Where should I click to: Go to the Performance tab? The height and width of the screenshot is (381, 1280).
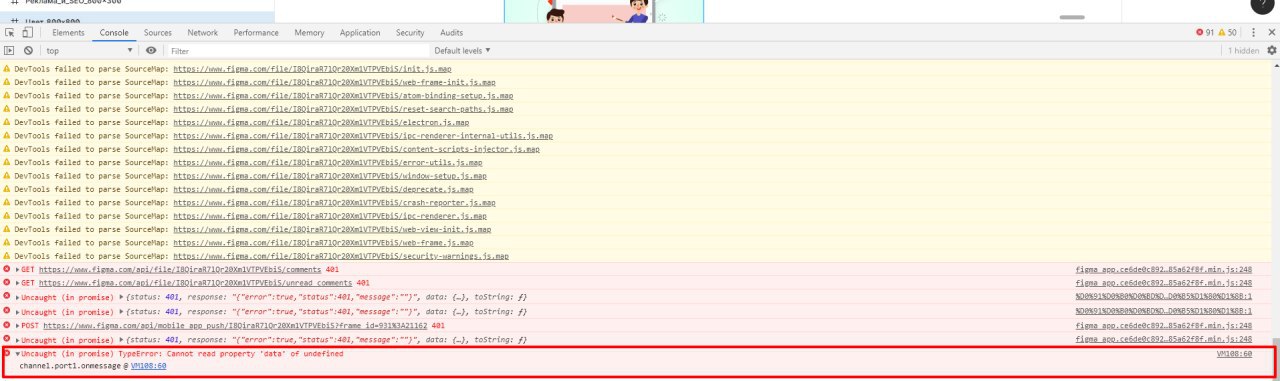[x=256, y=33]
